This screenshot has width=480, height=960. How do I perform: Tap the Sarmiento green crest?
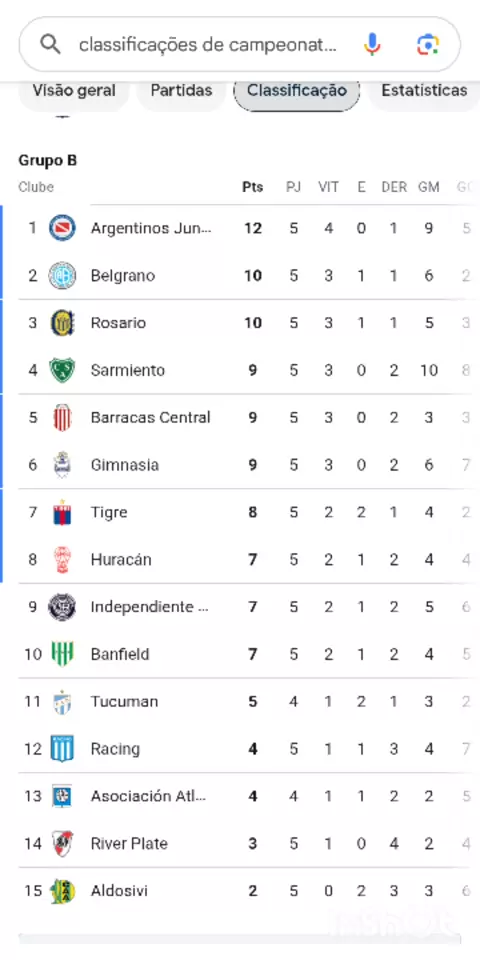pyautogui.click(x=62, y=370)
